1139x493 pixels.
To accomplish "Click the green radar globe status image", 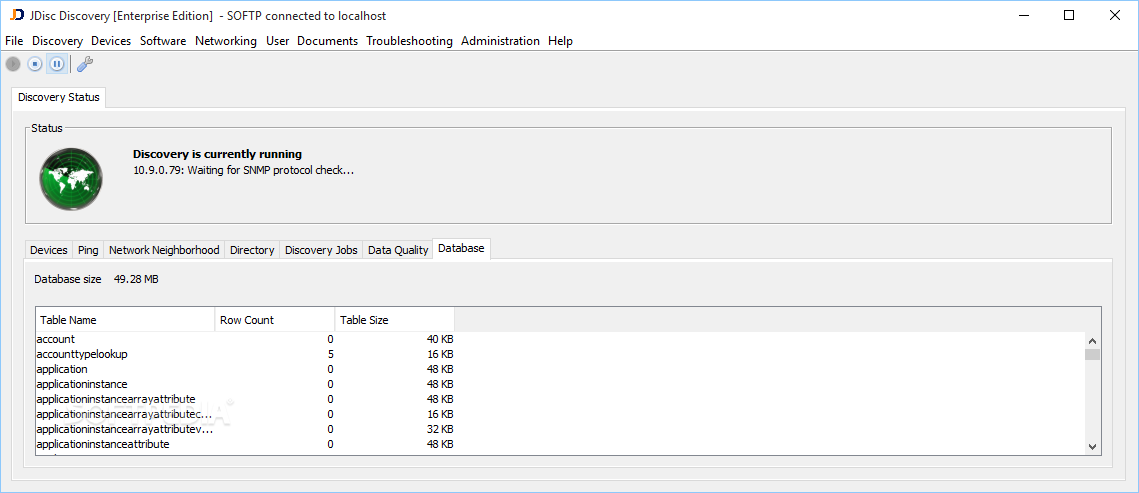I will click(x=70, y=179).
